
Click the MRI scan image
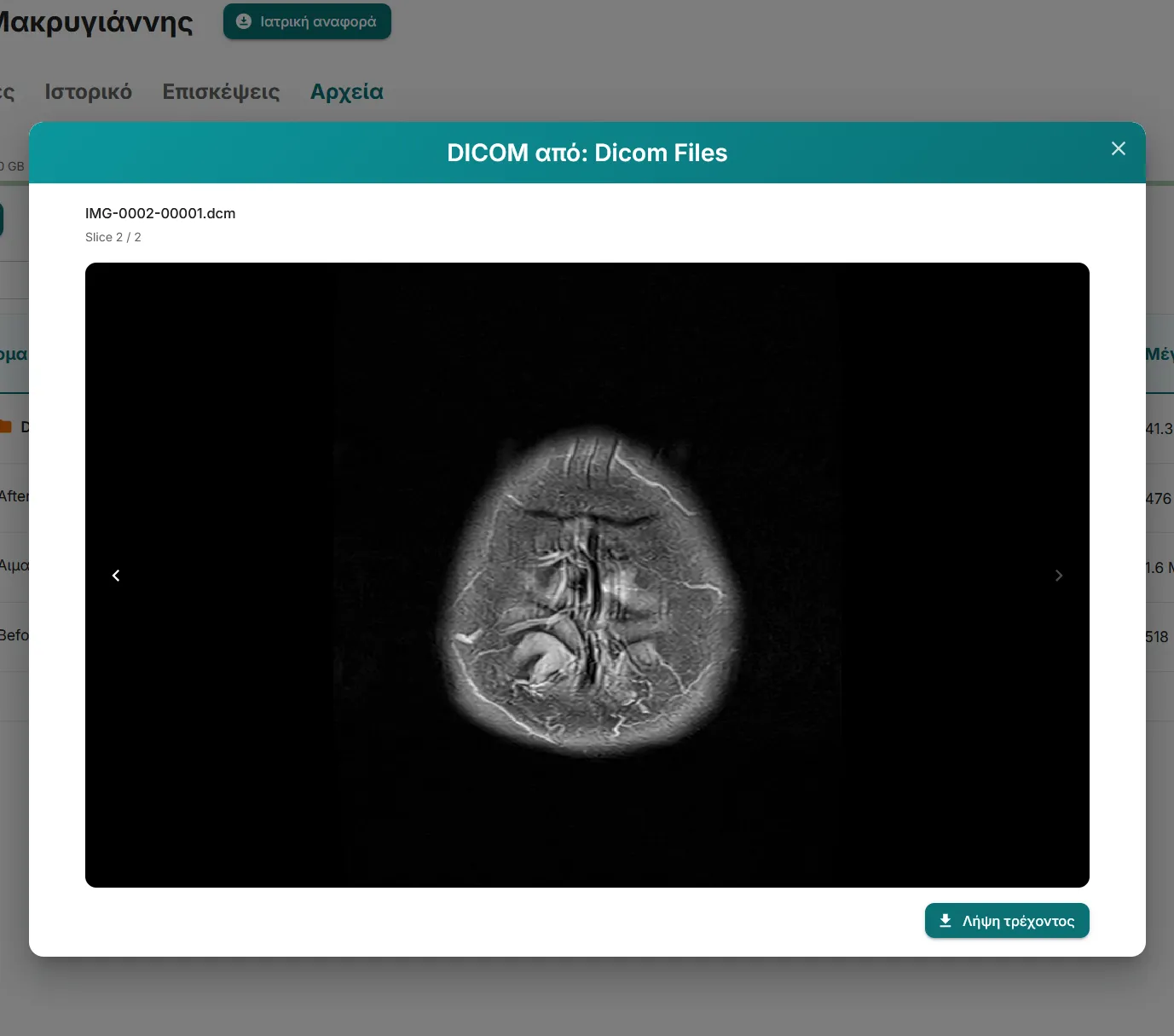click(x=587, y=575)
